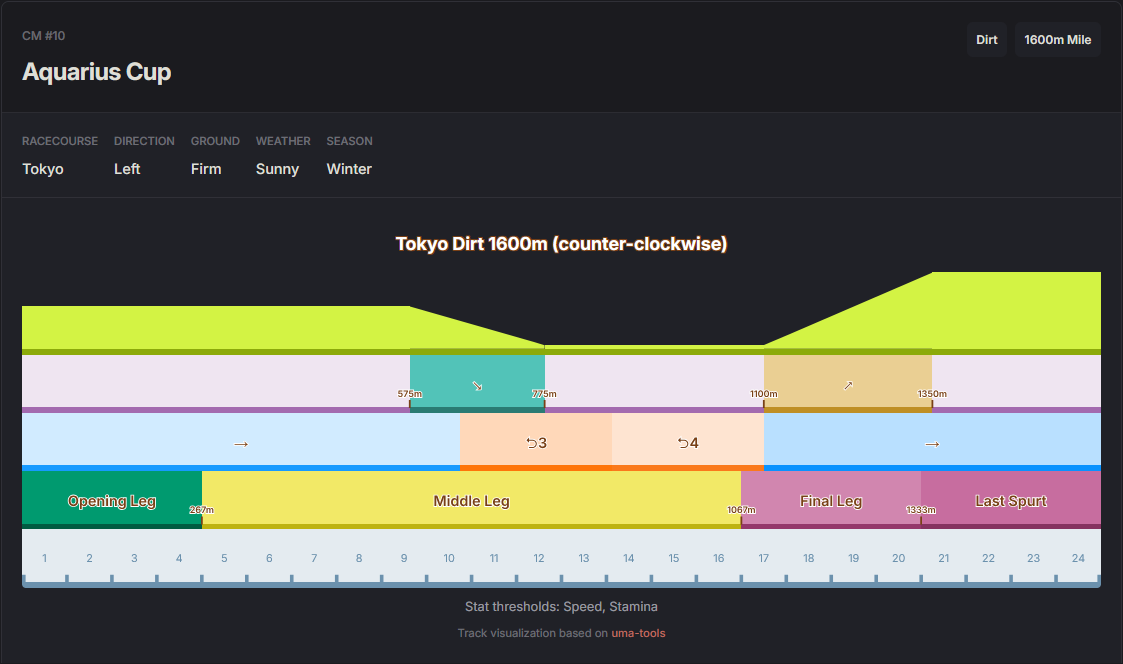Image resolution: width=1123 pixels, height=664 pixels.
Task: Click section 12 on the ruler
Action: click(x=538, y=558)
